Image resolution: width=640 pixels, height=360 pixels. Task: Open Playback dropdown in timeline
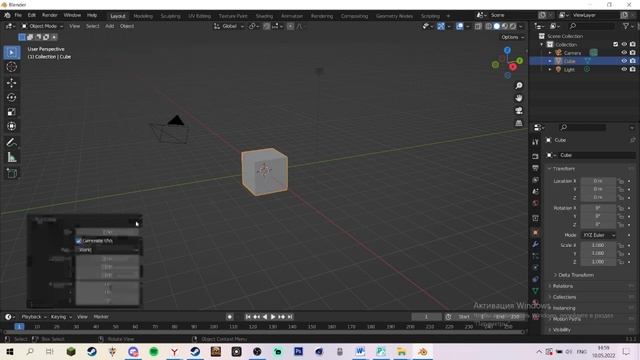[x=33, y=317]
